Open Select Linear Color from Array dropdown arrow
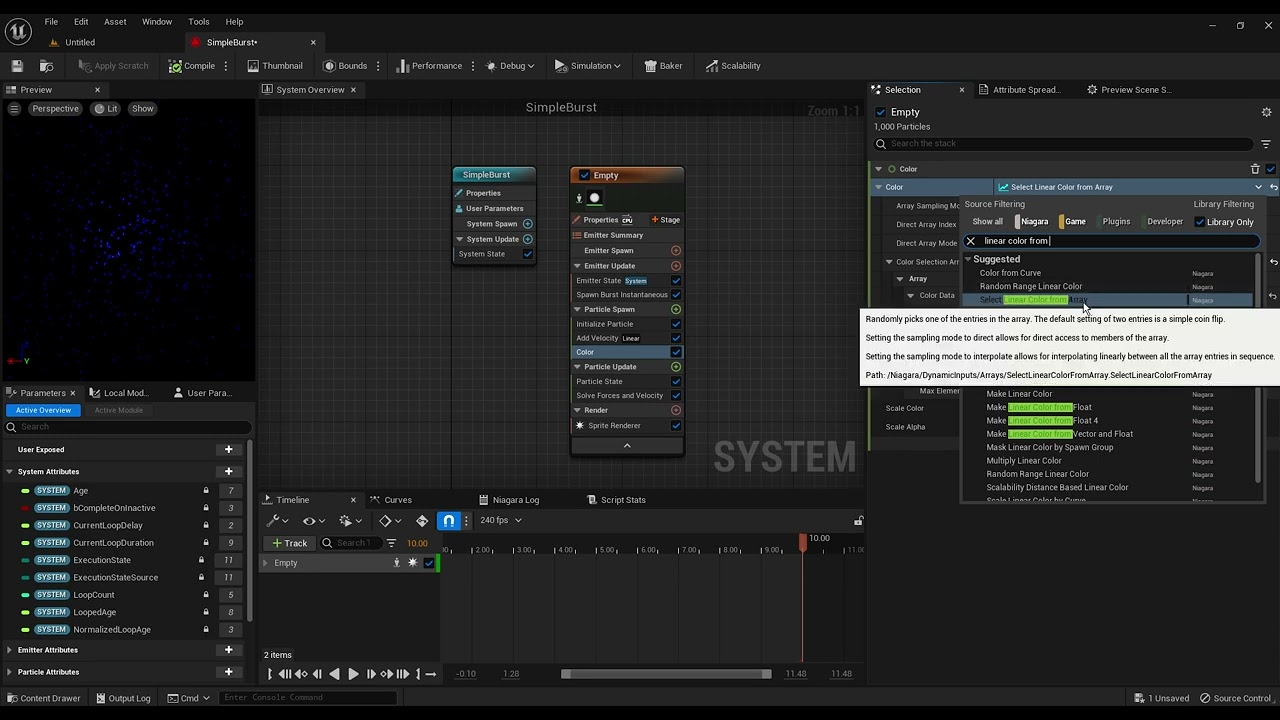Image resolution: width=1280 pixels, height=720 pixels. point(1258,187)
